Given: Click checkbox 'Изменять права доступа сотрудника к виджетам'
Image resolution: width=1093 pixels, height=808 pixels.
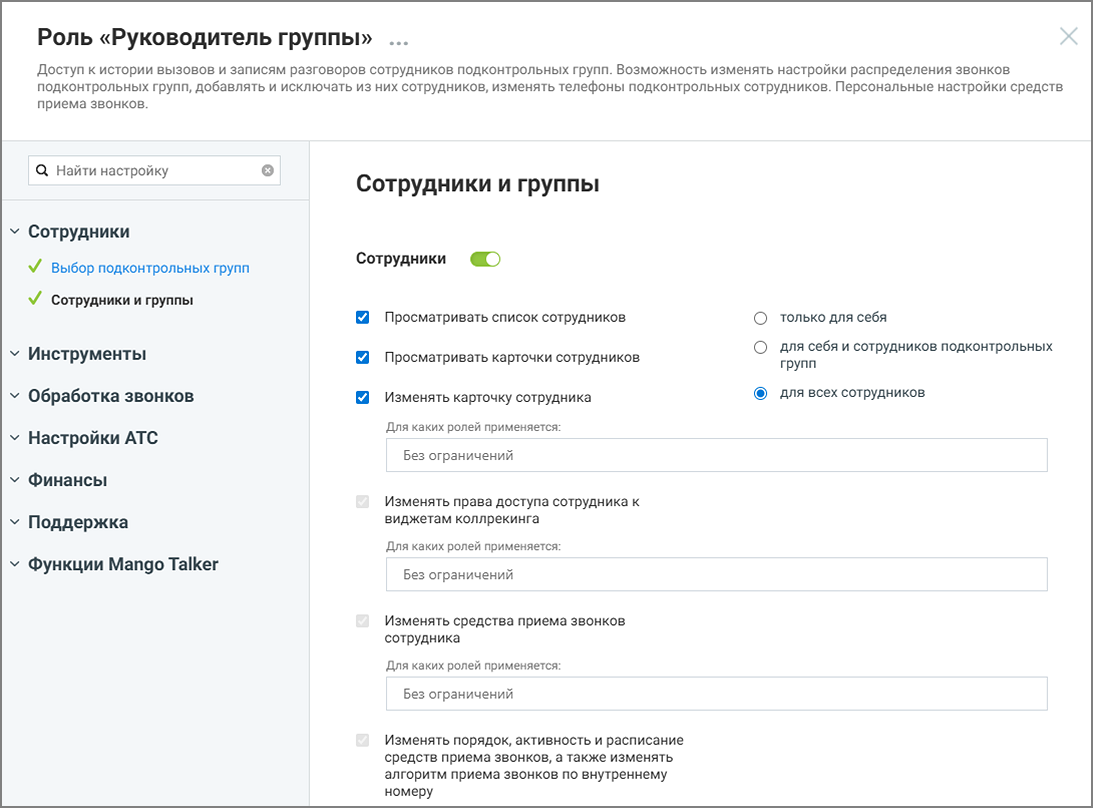Looking at the screenshot, I should (x=362, y=502).
